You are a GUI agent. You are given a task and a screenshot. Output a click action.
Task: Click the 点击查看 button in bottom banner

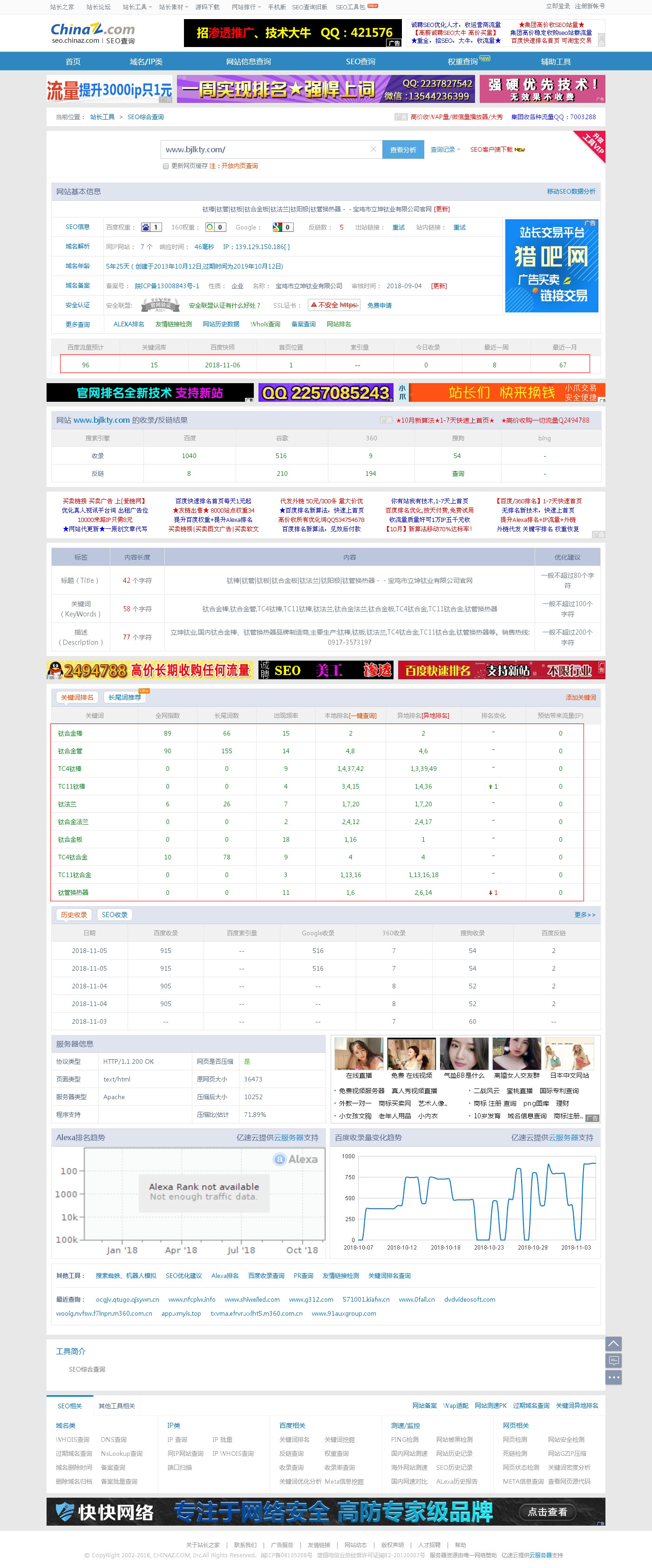(547, 1512)
